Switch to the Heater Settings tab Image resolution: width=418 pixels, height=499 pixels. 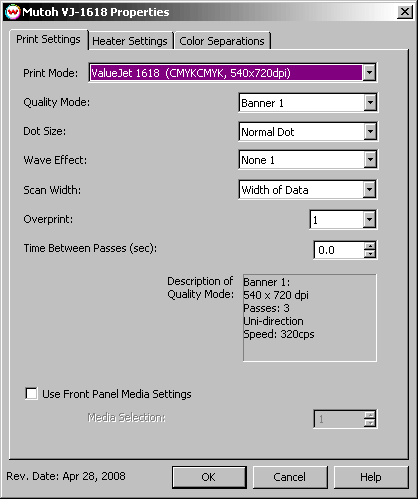[x=130, y=41]
